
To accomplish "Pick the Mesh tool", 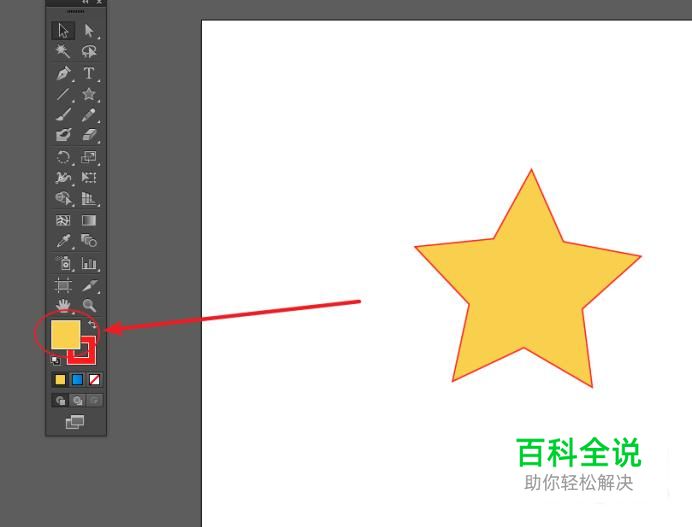I will coord(63,220).
